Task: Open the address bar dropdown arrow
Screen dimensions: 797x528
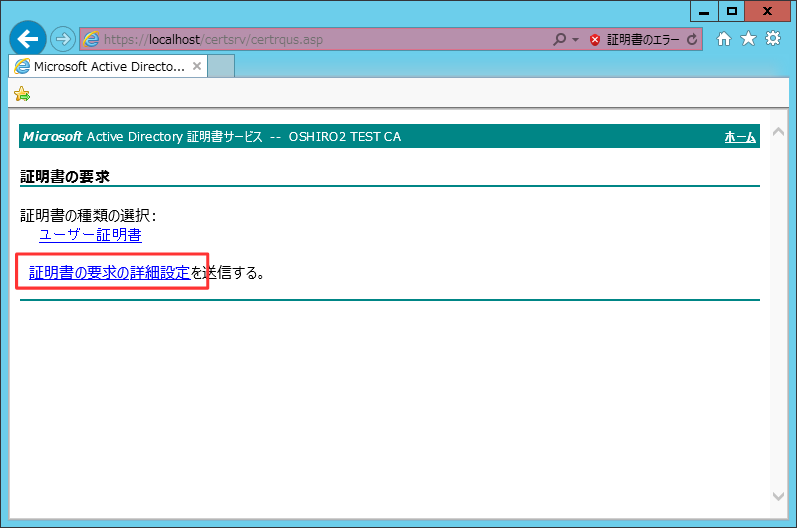Action: point(575,40)
